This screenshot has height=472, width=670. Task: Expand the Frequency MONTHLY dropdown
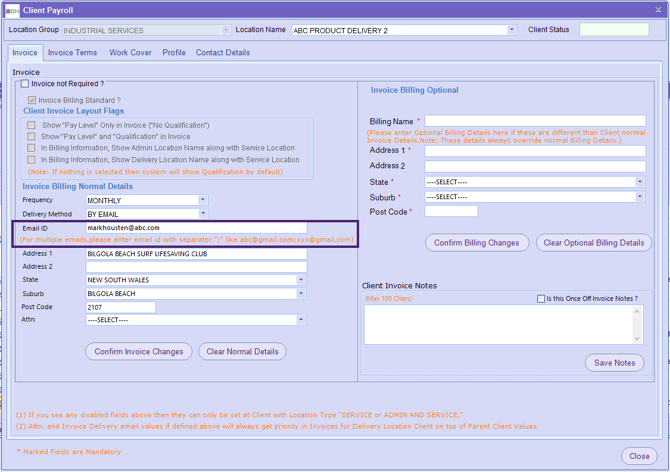click(203, 200)
